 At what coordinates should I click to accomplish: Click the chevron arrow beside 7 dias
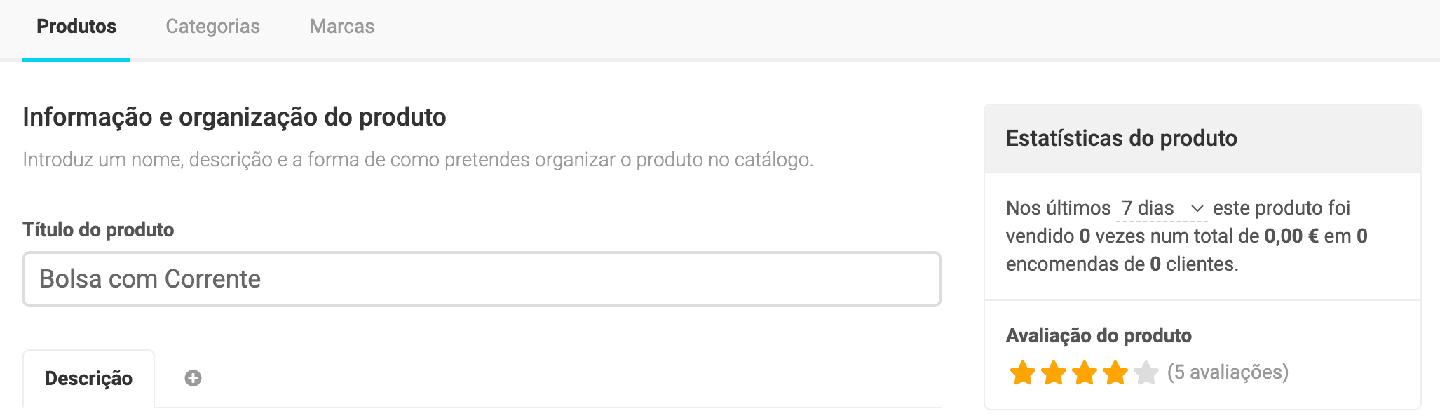tap(1197, 209)
